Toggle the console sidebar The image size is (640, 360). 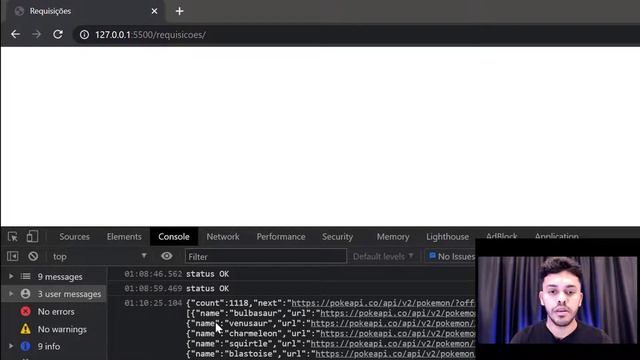tap(13, 256)
